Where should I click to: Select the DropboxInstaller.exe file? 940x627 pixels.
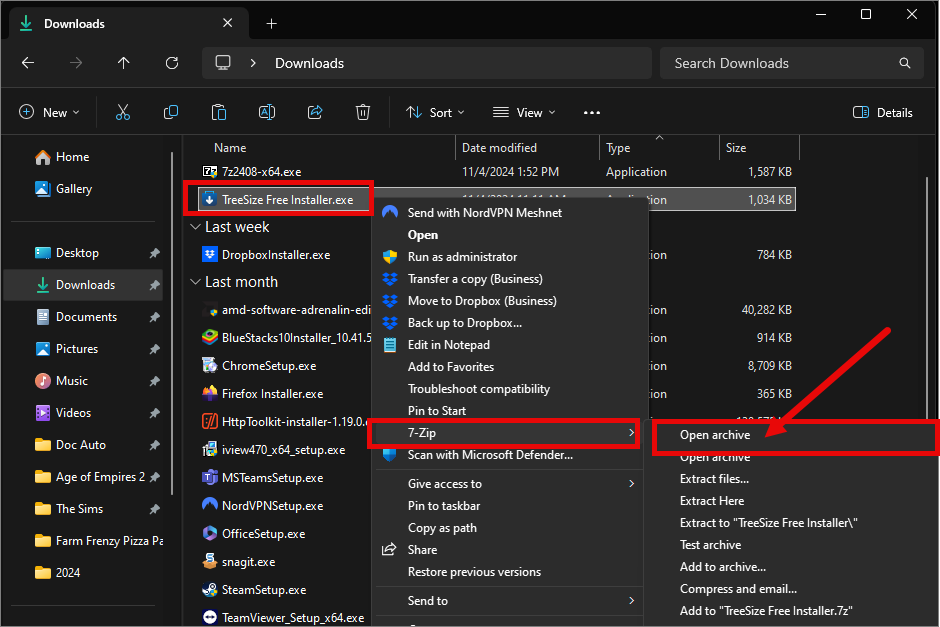[x=276, y=255]
